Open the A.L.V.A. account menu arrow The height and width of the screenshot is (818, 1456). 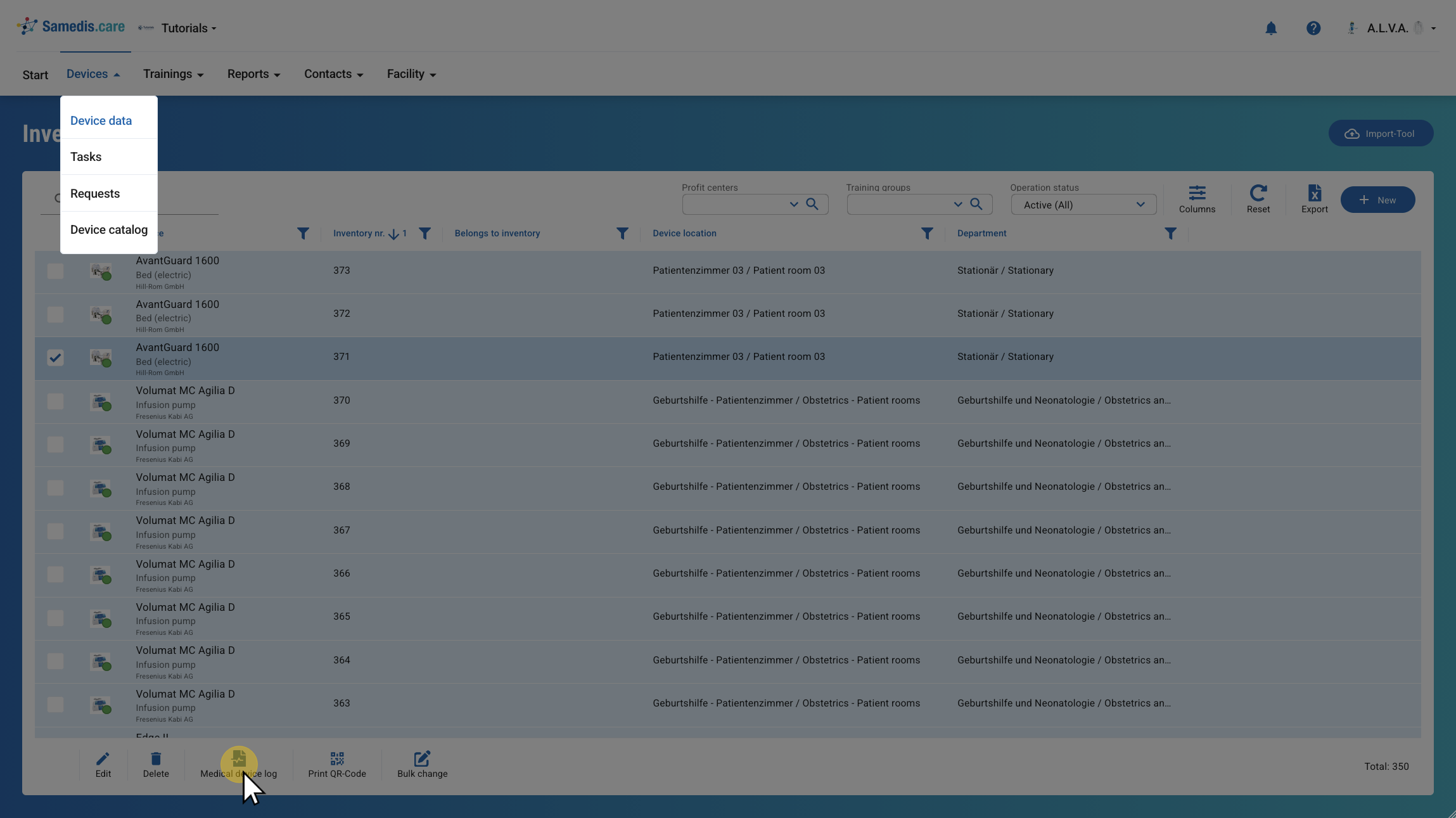coord(1433,29)
